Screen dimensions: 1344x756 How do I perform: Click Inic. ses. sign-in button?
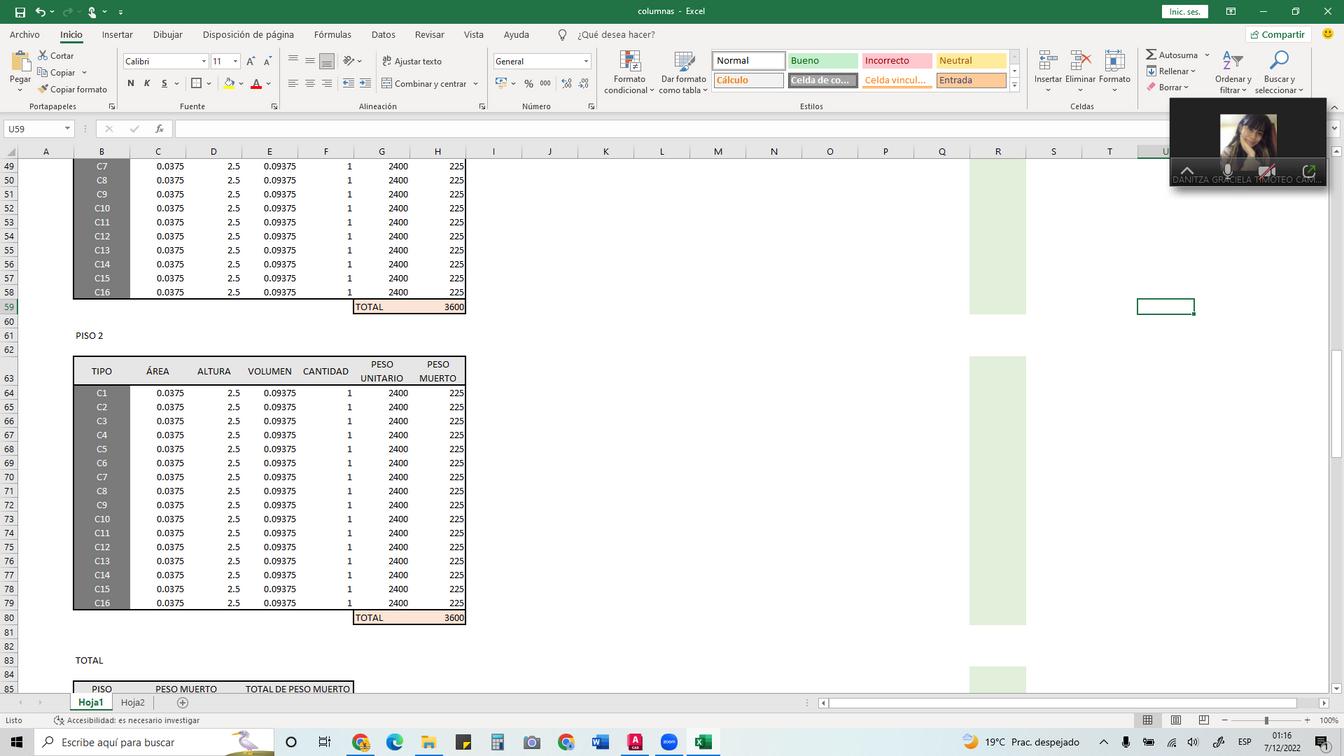(1185, 11)
